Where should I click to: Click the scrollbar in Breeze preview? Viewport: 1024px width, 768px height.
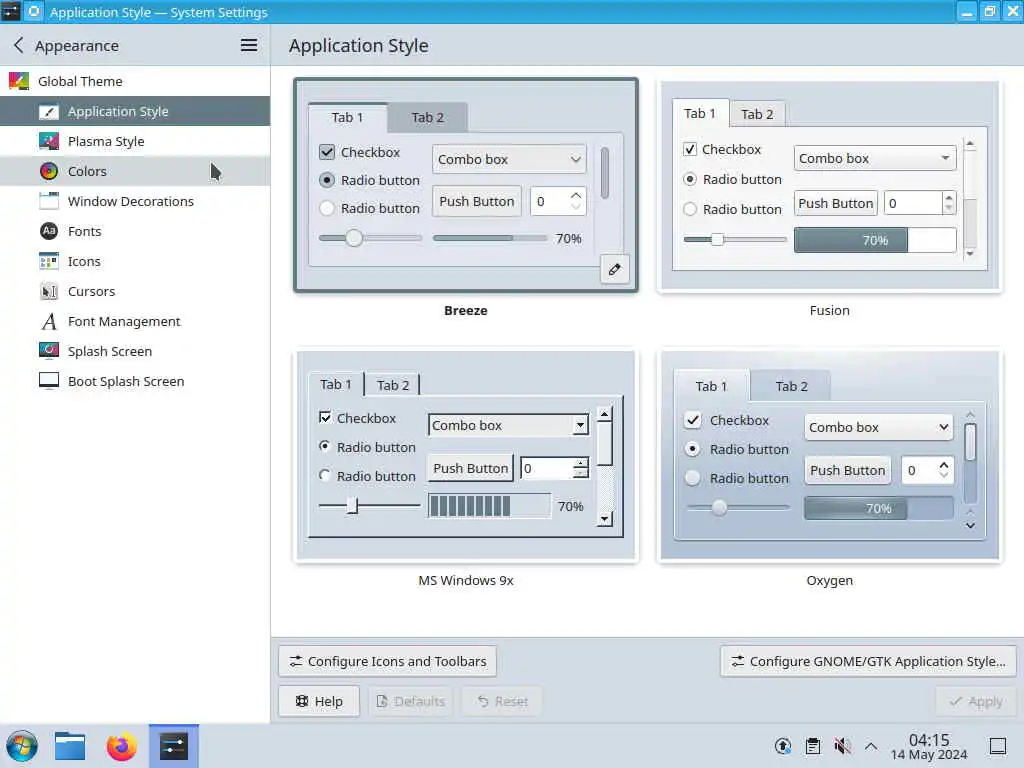(605, 172)
